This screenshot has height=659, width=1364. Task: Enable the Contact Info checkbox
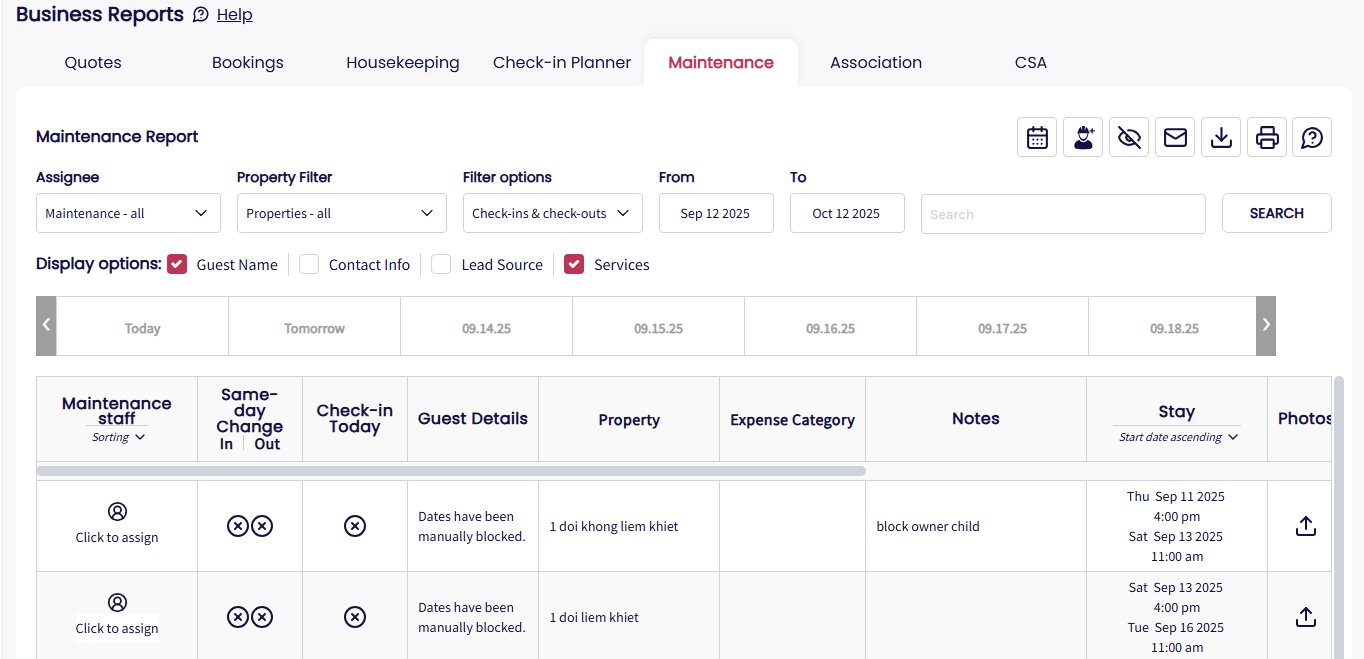[309, 264]
